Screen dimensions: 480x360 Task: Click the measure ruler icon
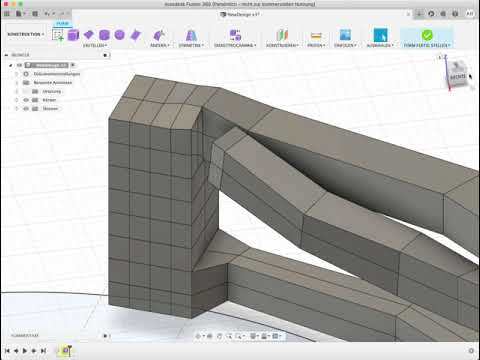316,35
